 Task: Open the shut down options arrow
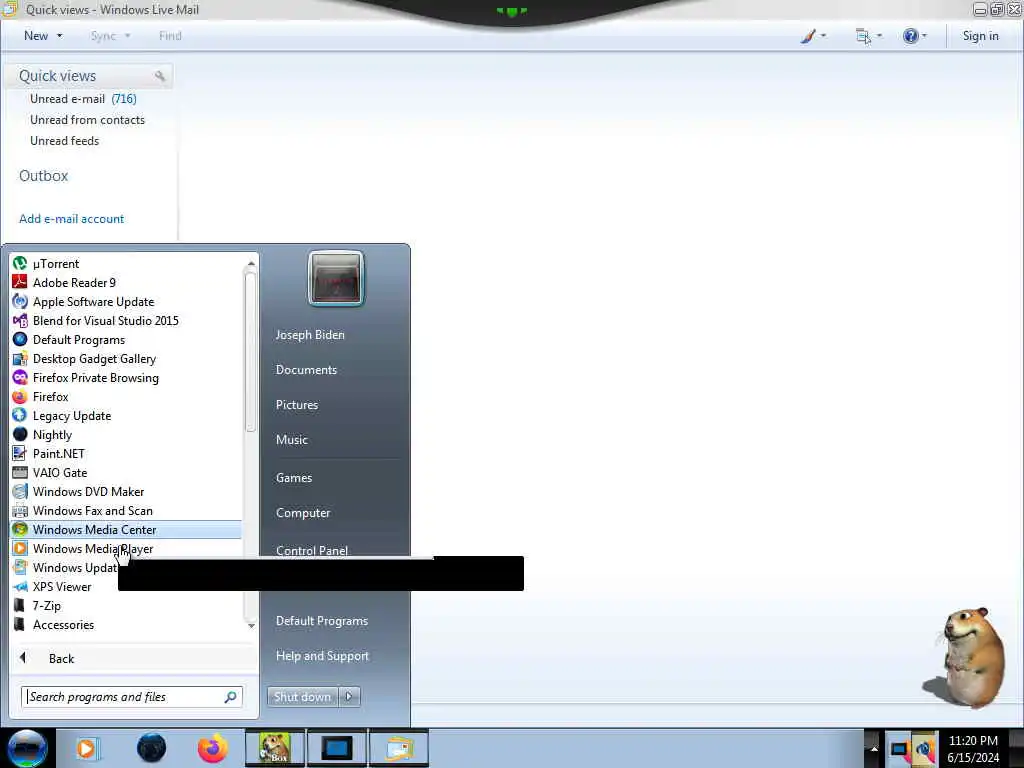(349, 697)
